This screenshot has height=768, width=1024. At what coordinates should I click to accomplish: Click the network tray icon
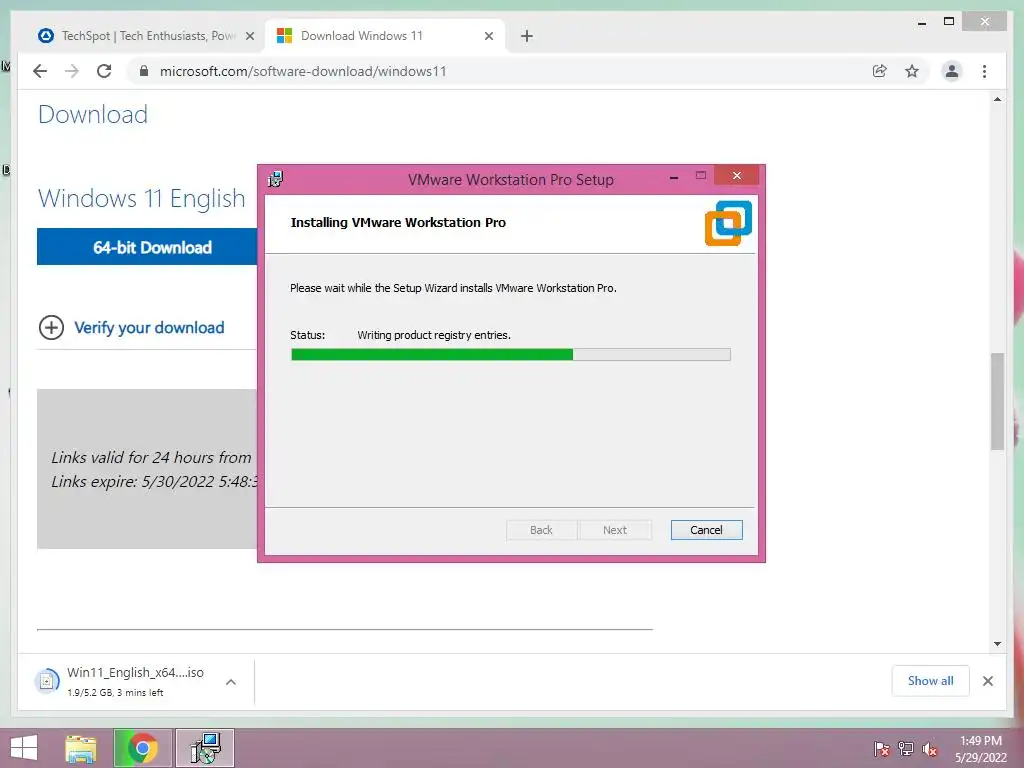pos(906,749)
